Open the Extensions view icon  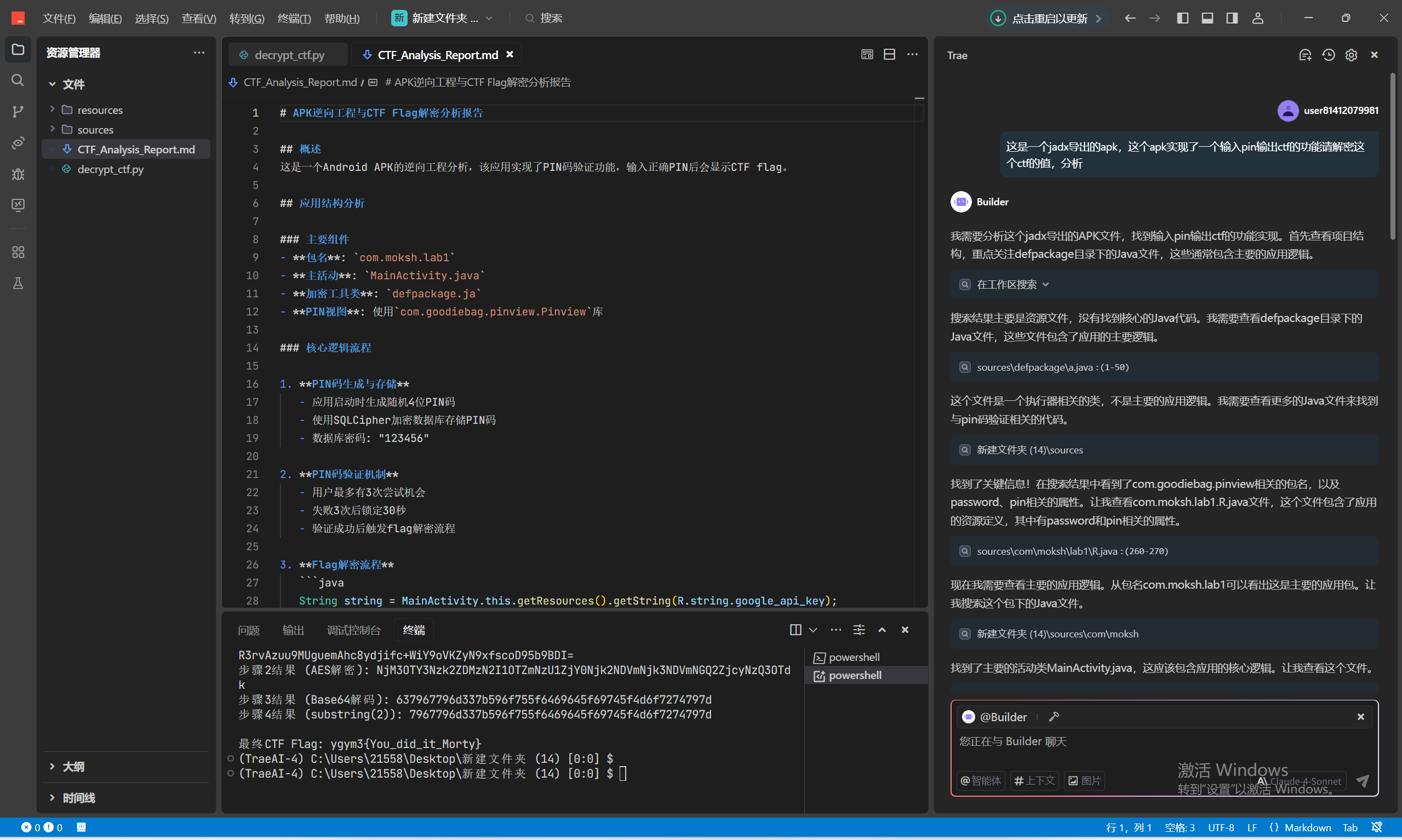tap(18, 252)
